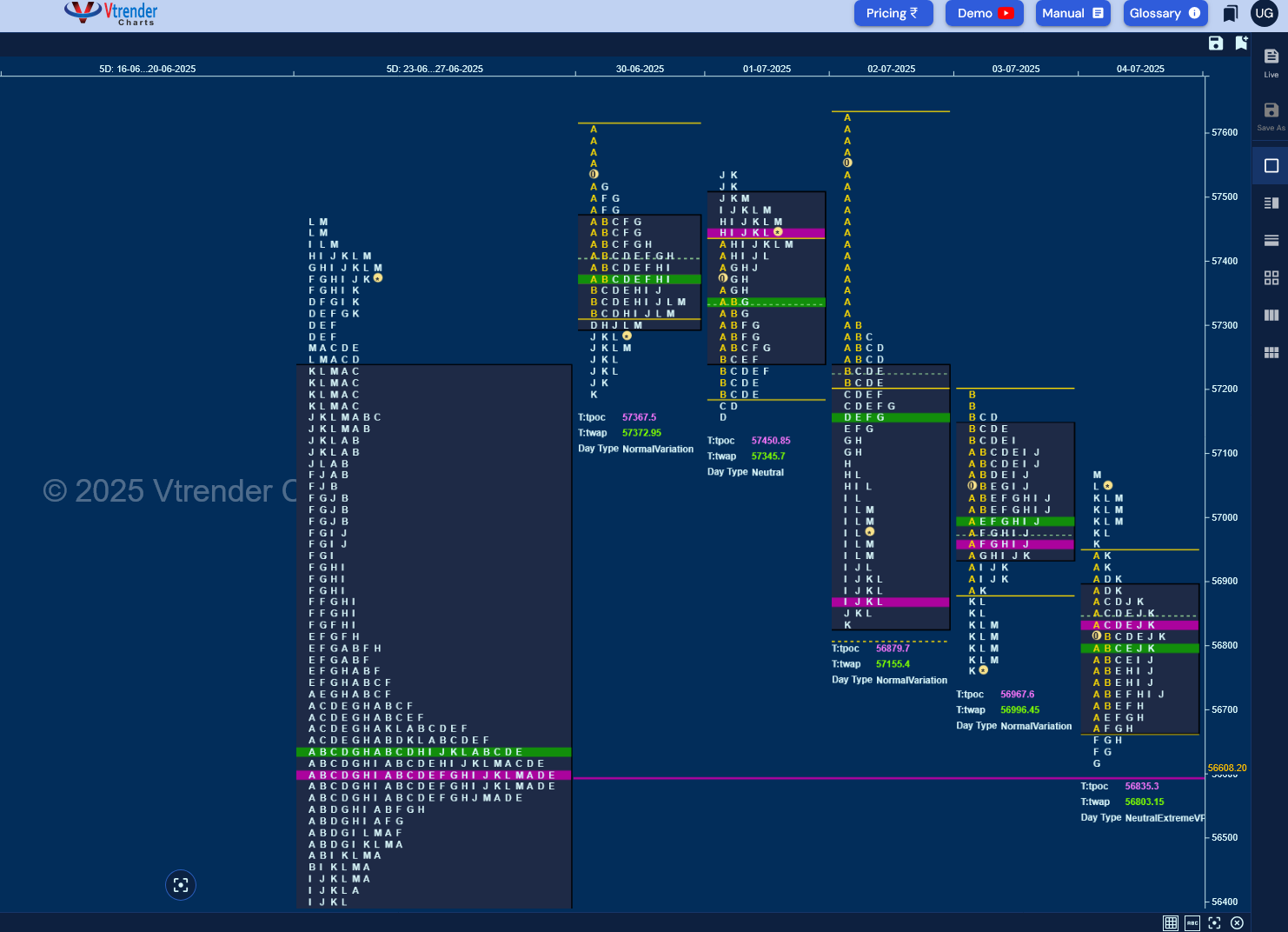The height and width of the screenshot is (932, 1288).
Task: Expand the split list layout option
Action: pos(1271,203)
